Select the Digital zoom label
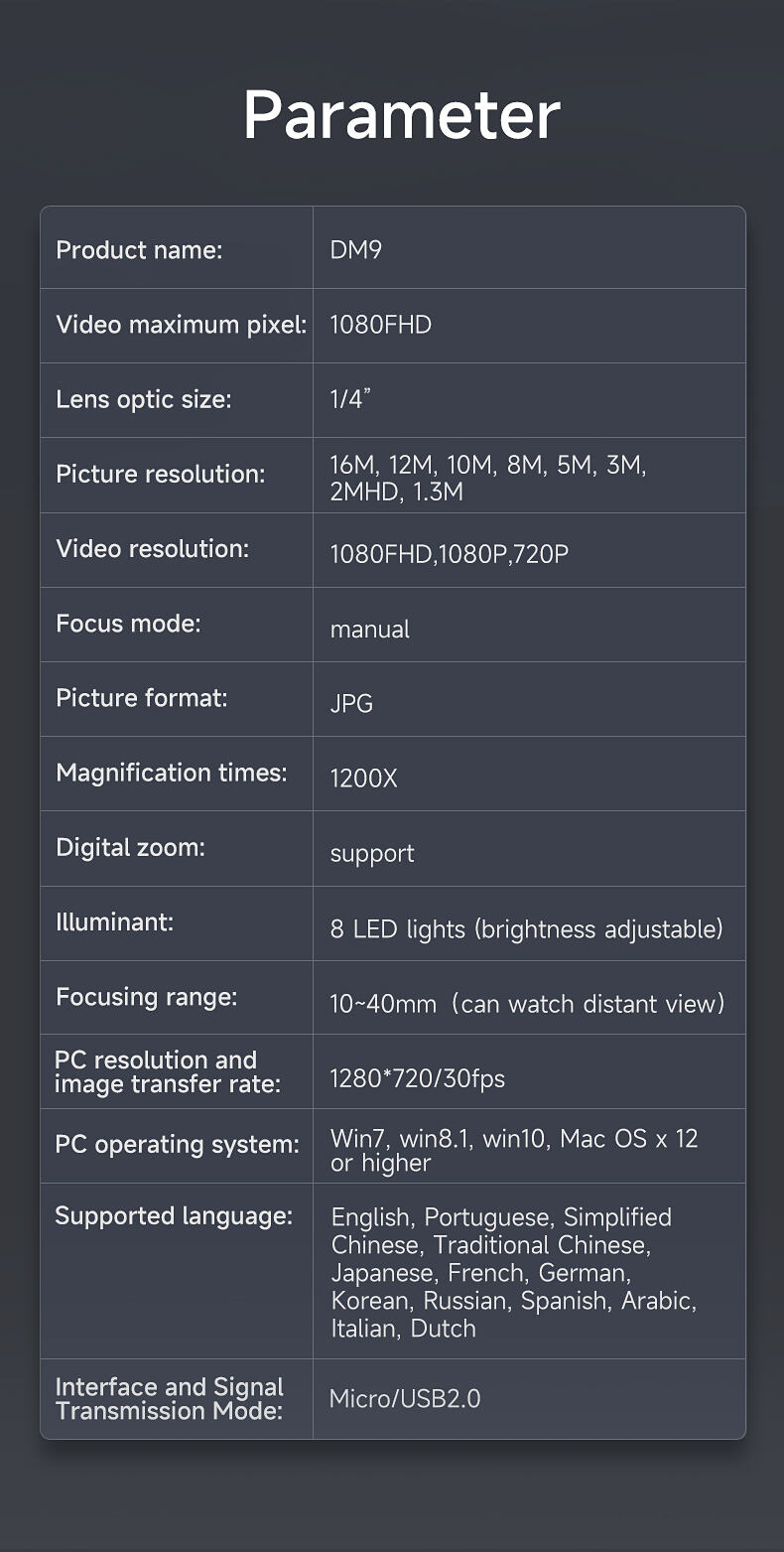784x1552 pixels. [130, 847]
